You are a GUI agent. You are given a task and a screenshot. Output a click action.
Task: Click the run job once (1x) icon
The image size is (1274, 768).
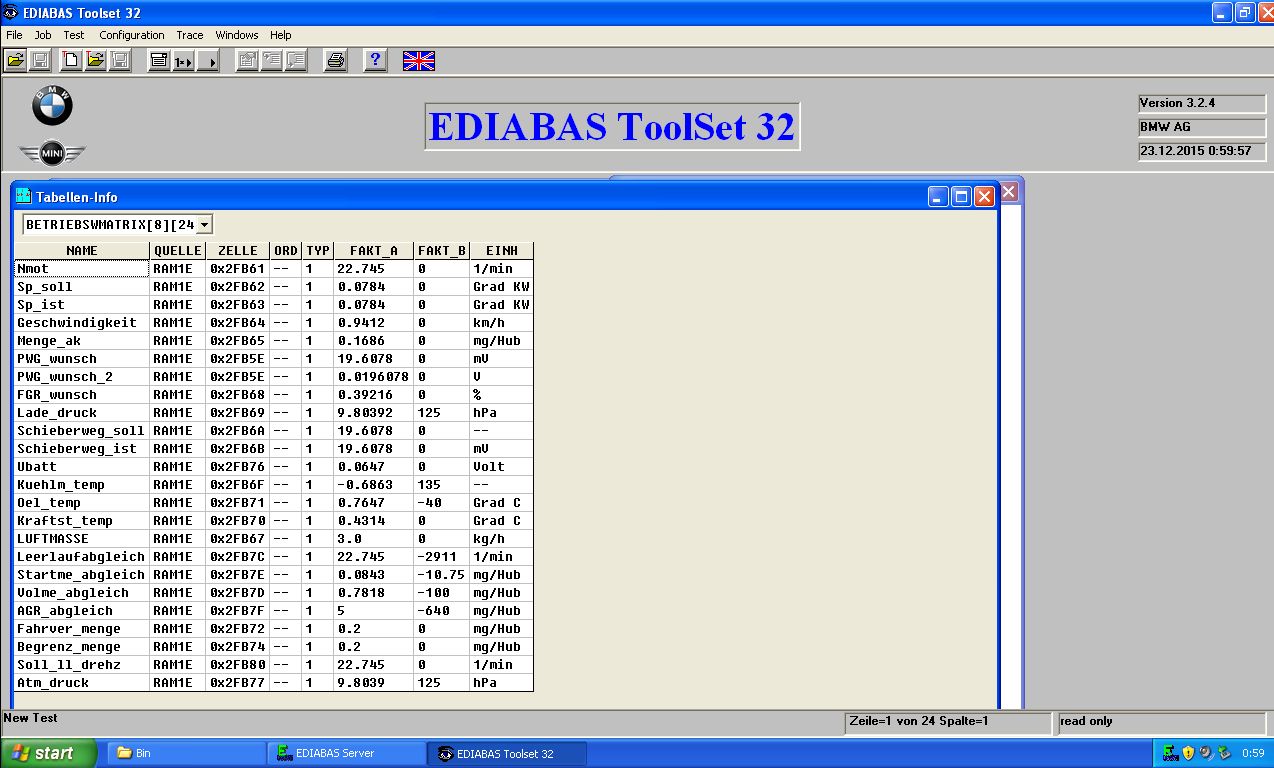click(183, 61)
